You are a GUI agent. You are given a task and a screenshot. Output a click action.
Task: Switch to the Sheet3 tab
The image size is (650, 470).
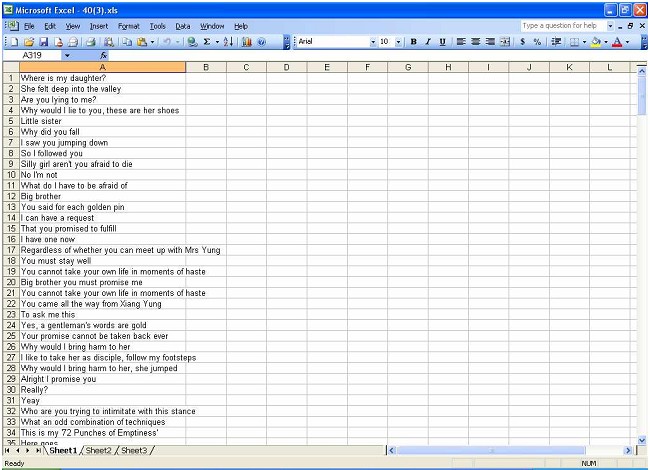coord(134,451)
